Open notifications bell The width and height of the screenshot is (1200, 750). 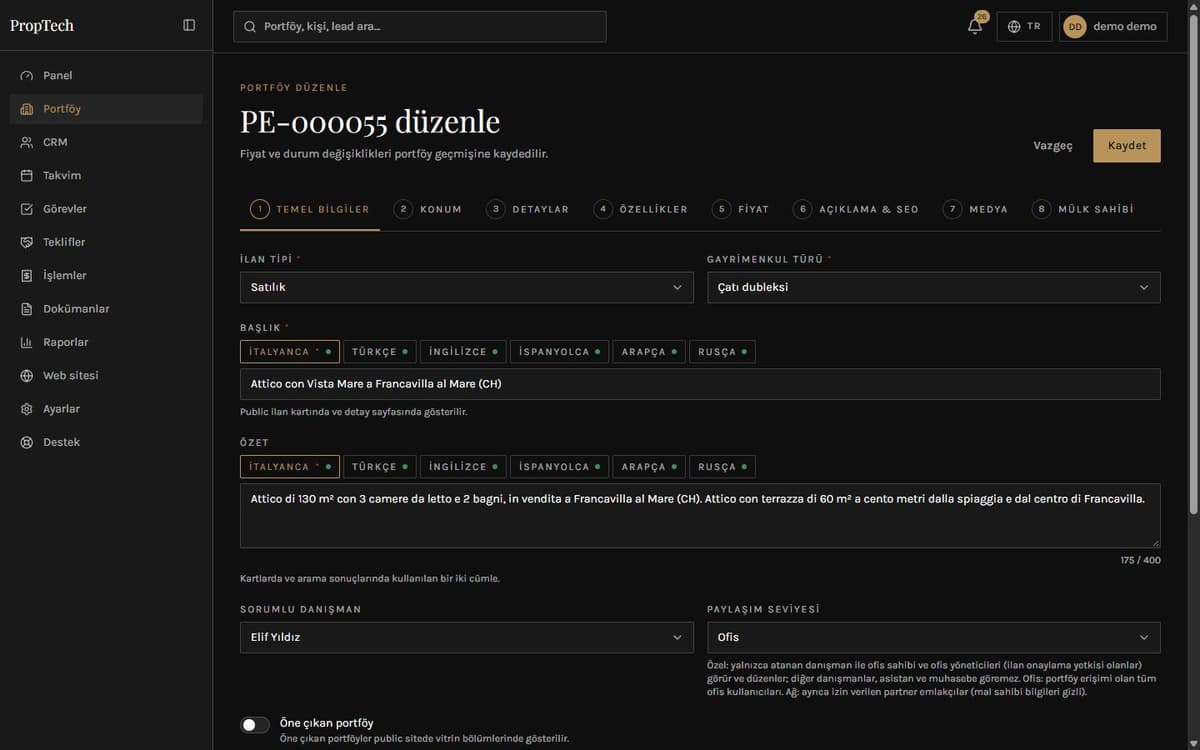(x=975, y=27)
